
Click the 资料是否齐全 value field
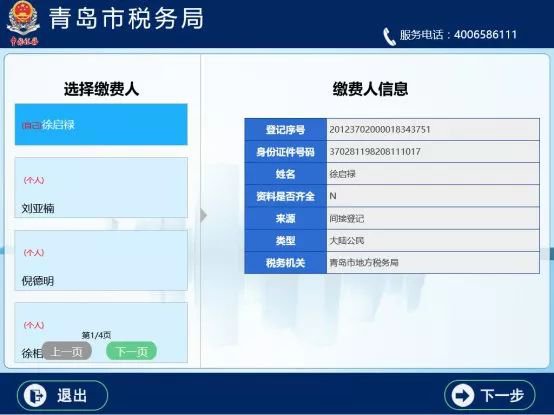pos(433,196)
